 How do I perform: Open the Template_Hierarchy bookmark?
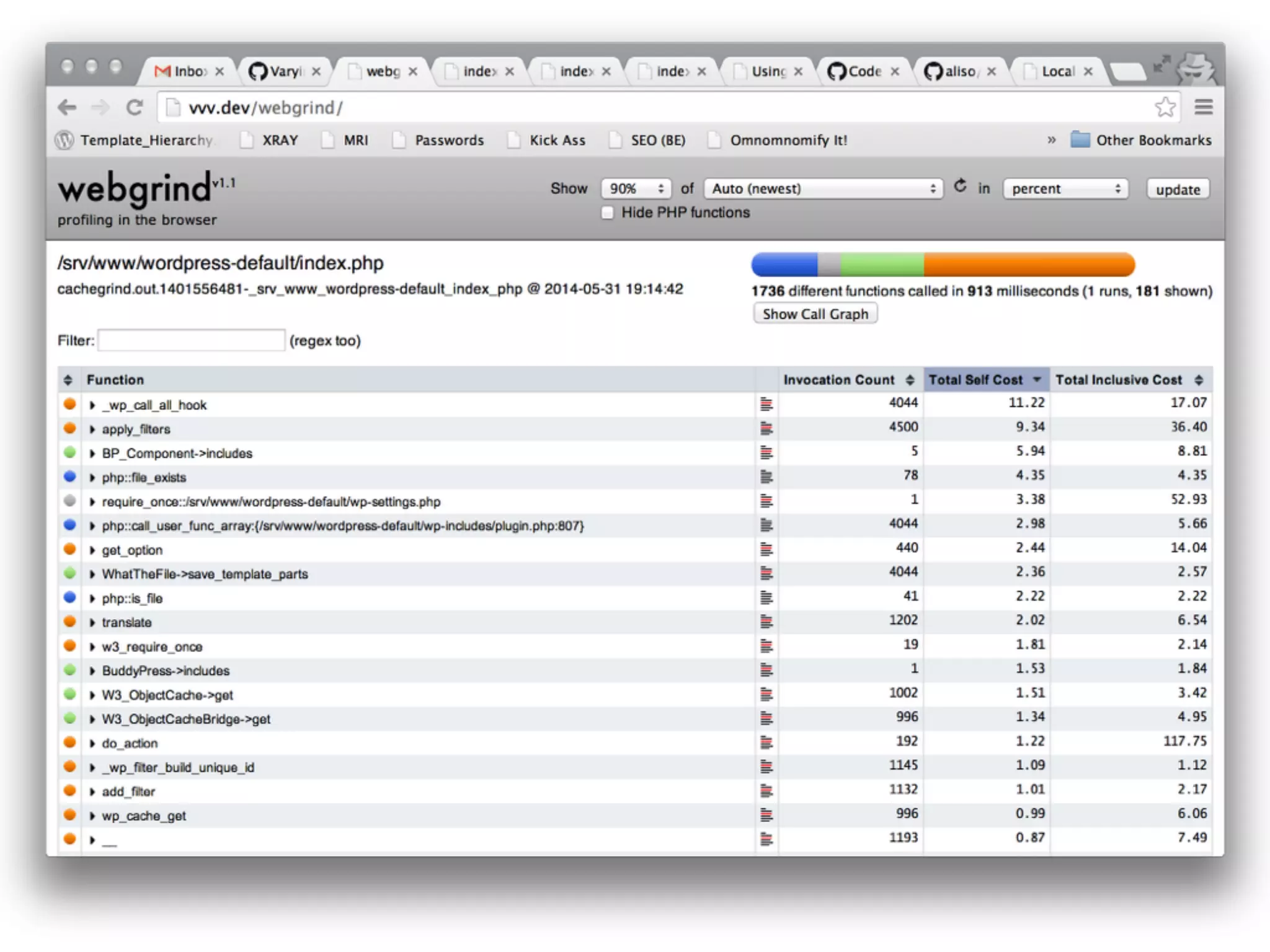coord(135,140)
